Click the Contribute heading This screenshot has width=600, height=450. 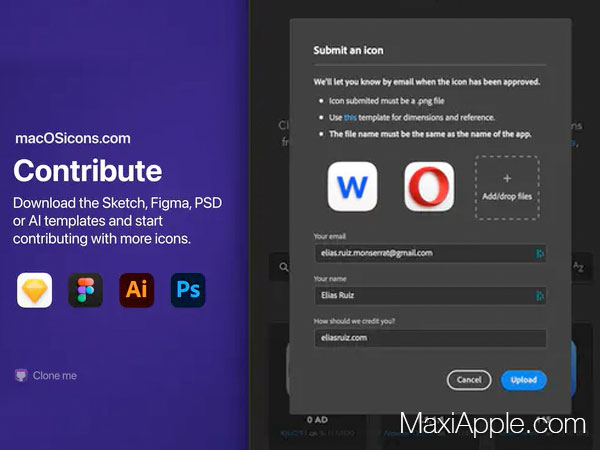pos(88,171)
